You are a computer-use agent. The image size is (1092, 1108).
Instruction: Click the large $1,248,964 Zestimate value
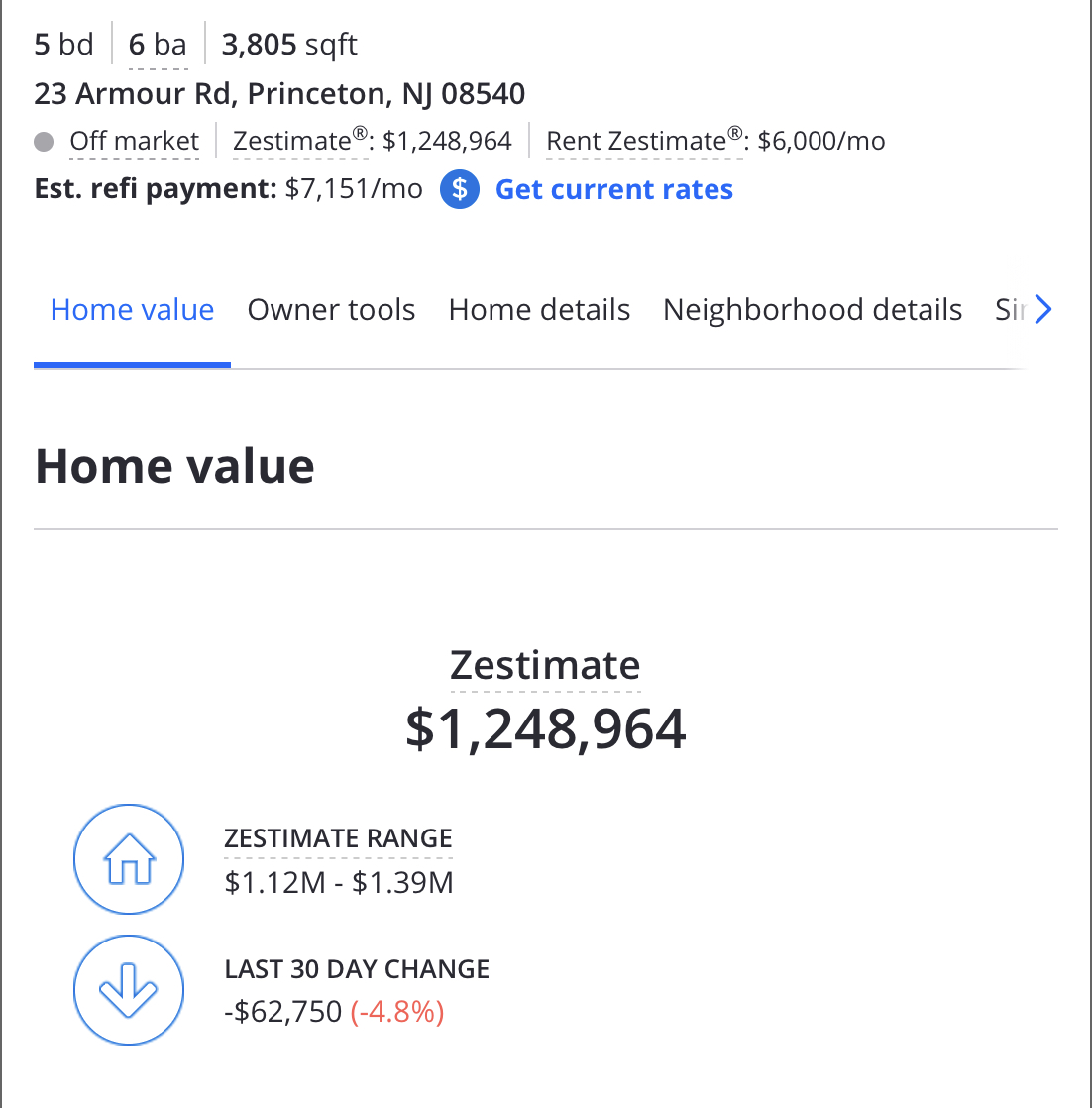(x=545, y=729)
